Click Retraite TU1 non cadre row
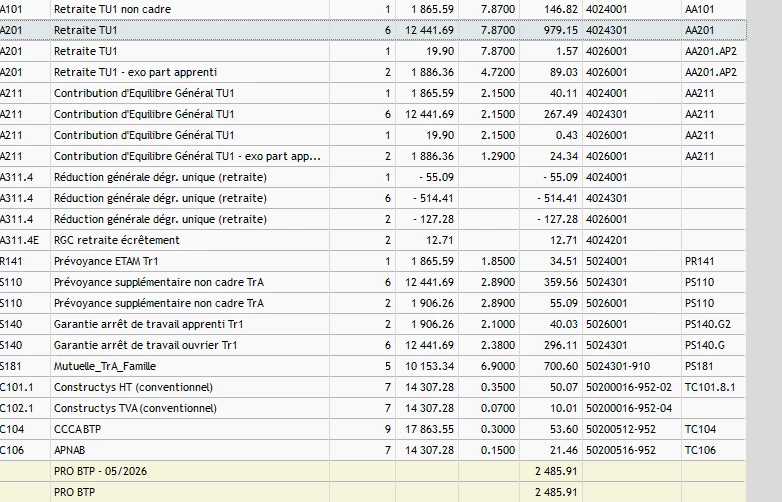The height and width of the screenshot is (502, 782). point(373,9)
